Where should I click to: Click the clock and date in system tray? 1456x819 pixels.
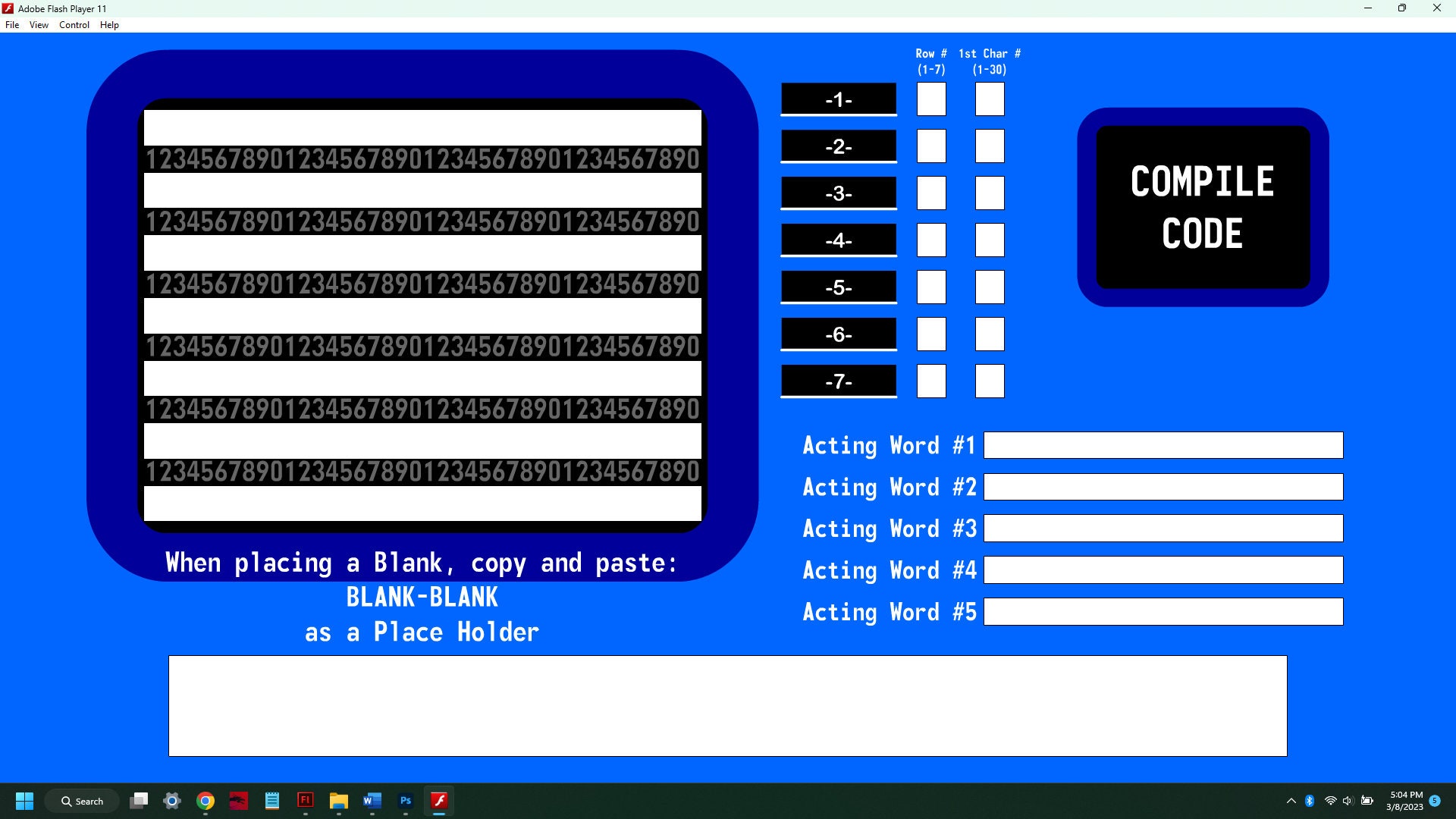[1406, 801]
